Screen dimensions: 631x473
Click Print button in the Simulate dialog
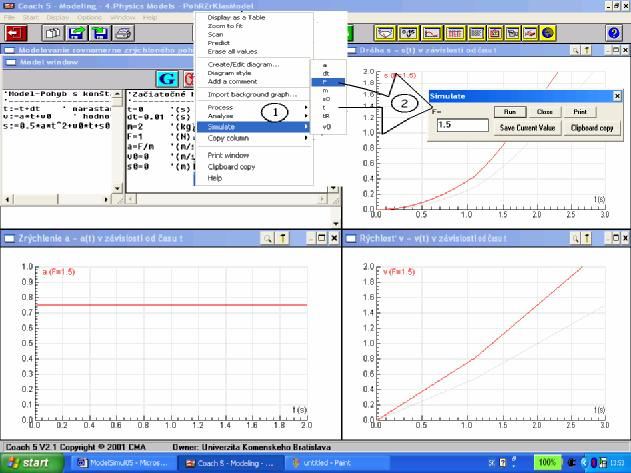pos(579,112)
